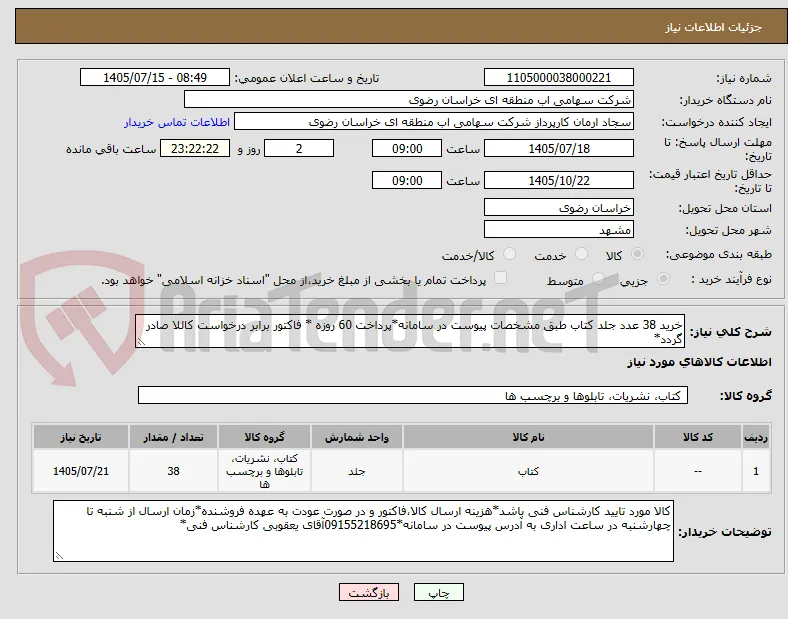Viewport: 788px width, 619px height.
Task: Click the شرح کلی نیاز description textarea
Action: tap(410, 332)
